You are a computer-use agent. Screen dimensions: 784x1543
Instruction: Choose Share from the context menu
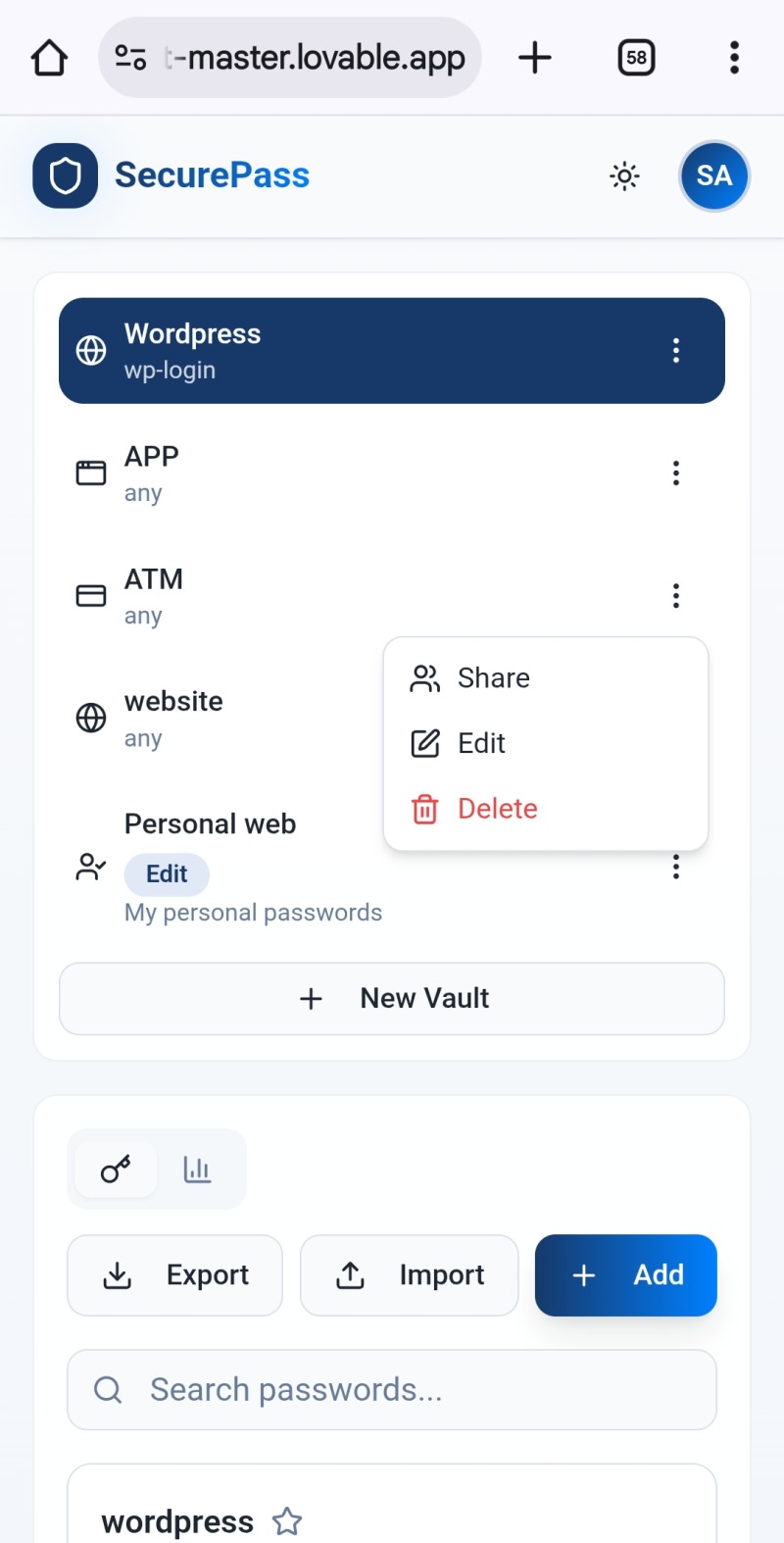pyautogui.click(x=493, y=678)
